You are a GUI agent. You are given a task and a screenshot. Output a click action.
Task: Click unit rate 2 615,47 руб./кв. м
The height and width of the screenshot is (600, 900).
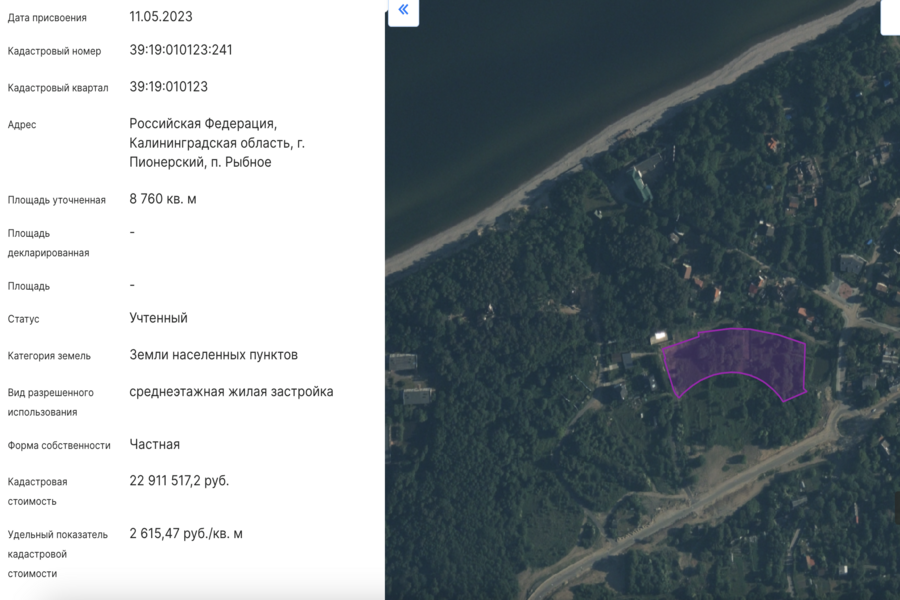point(186,534)
